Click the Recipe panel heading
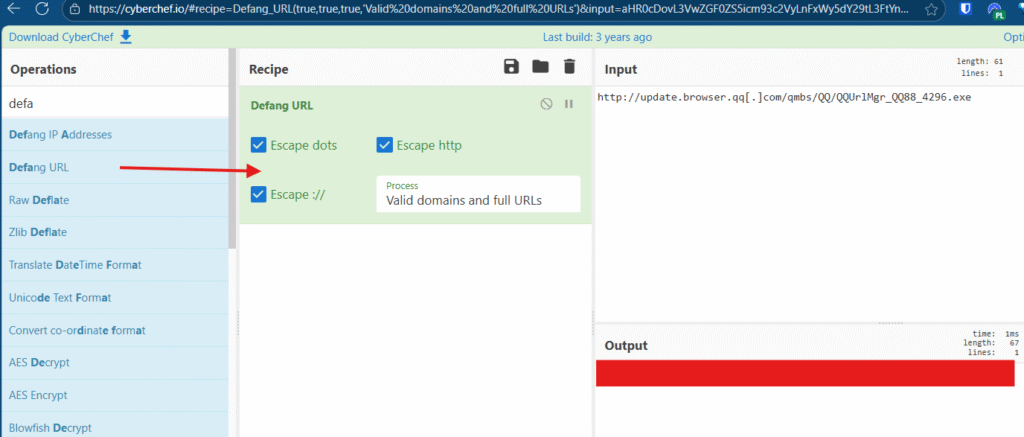Viewport: 1024px width, 437px height. 268,69
